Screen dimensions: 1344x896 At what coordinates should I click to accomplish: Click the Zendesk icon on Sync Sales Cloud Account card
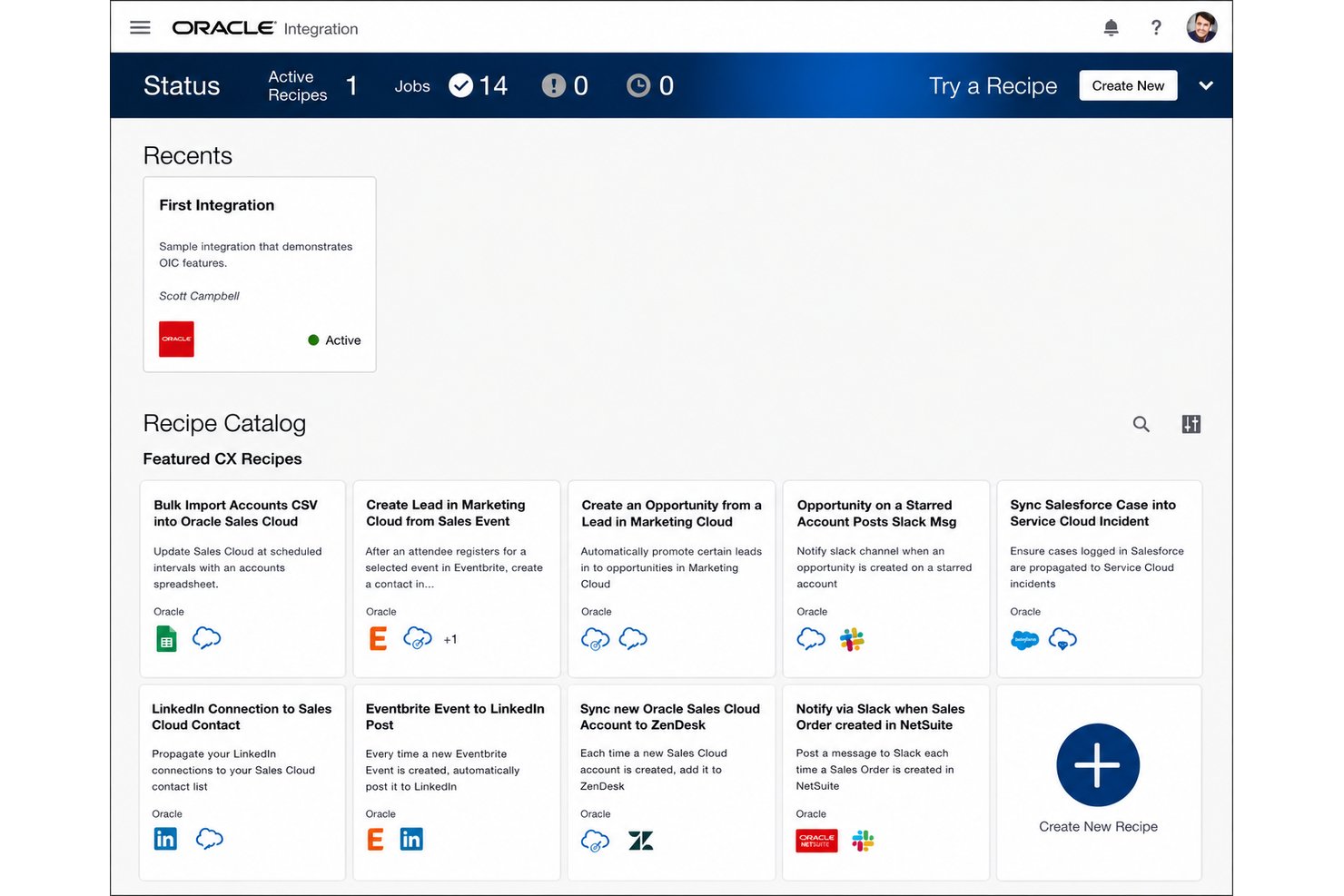pyautogui.click(x=640, y=841)
